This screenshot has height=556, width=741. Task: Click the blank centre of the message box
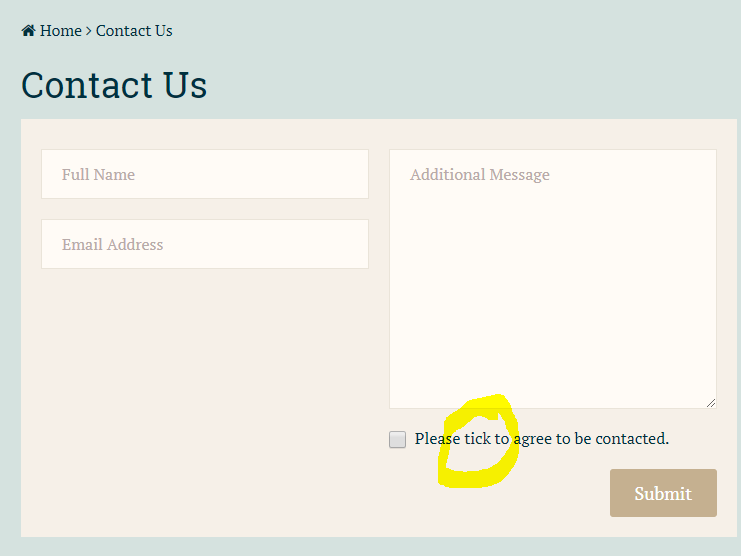[x=552, y=290]
